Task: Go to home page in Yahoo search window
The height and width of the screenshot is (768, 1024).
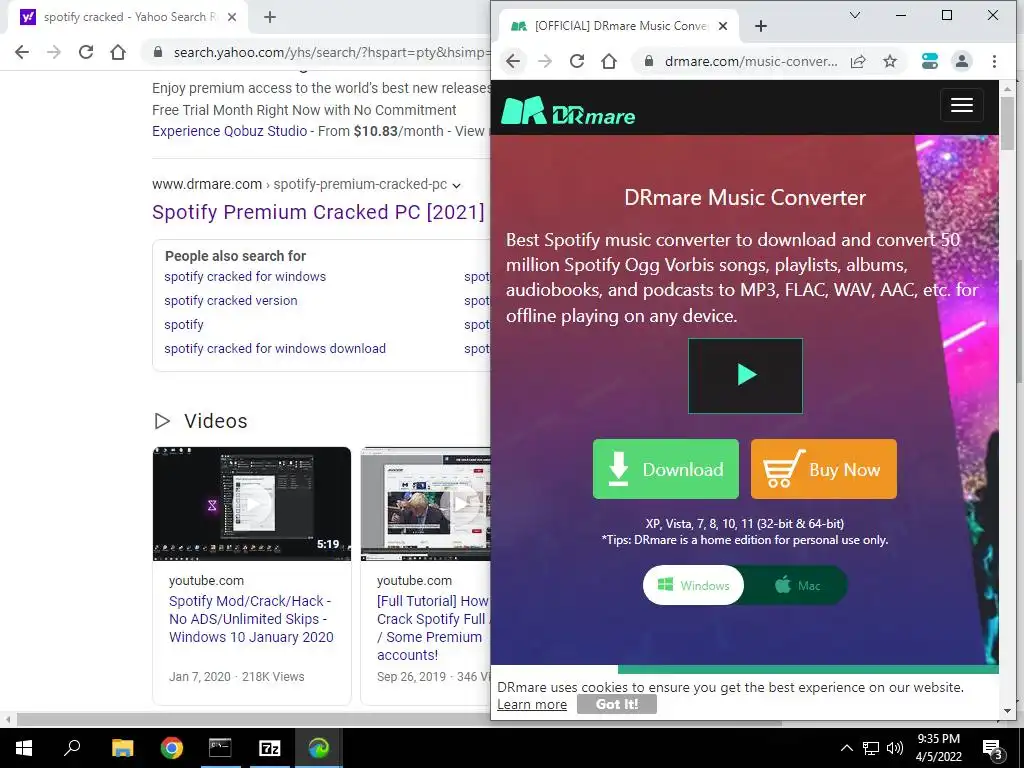Action: coord(118,52)
